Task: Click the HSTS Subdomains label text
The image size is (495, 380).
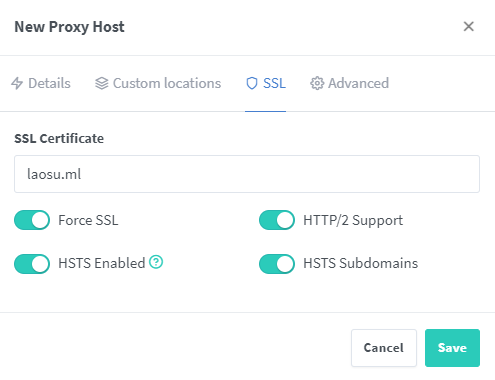Action: coord(361,263)
